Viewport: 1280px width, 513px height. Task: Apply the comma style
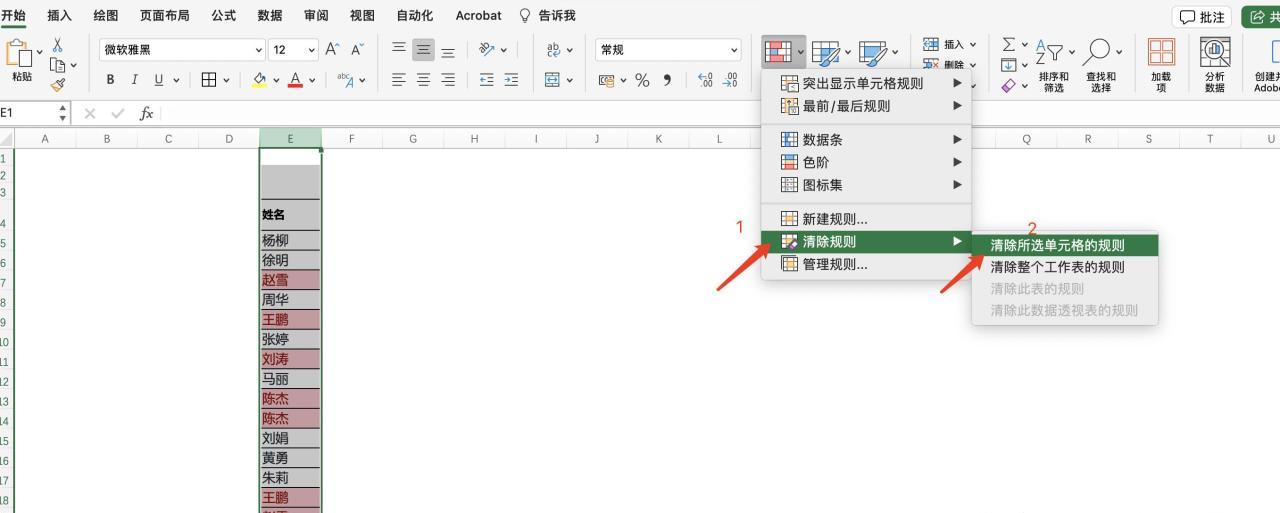(667, 80)
